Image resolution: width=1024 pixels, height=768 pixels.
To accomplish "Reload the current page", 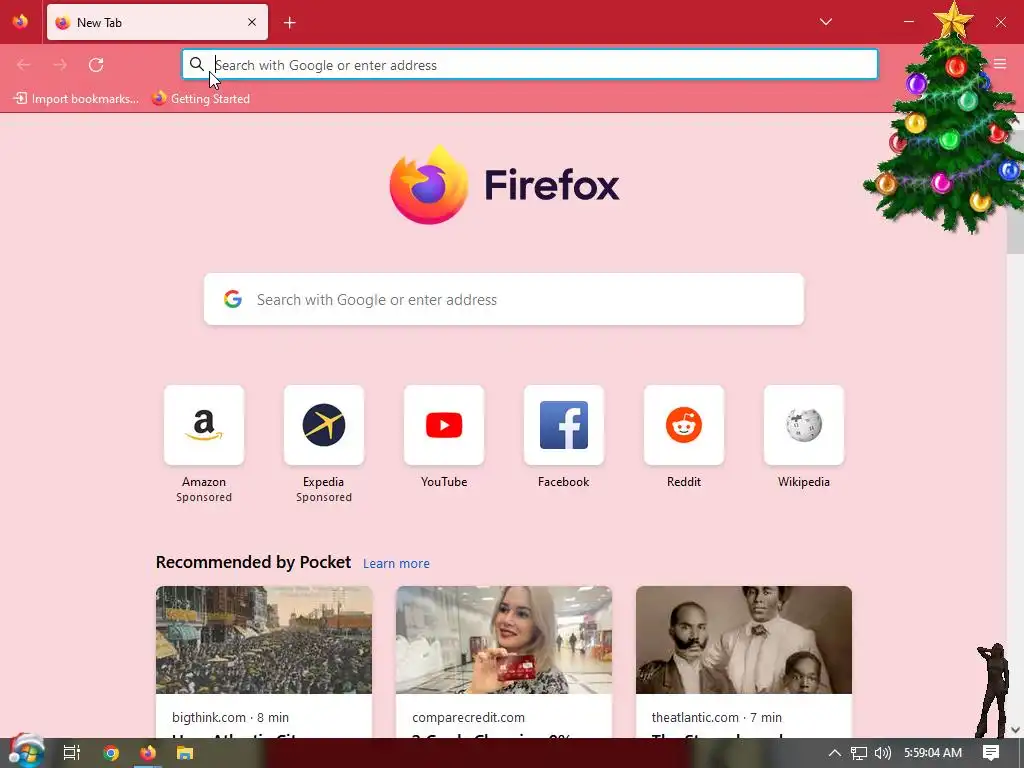I will click(96, 65).
